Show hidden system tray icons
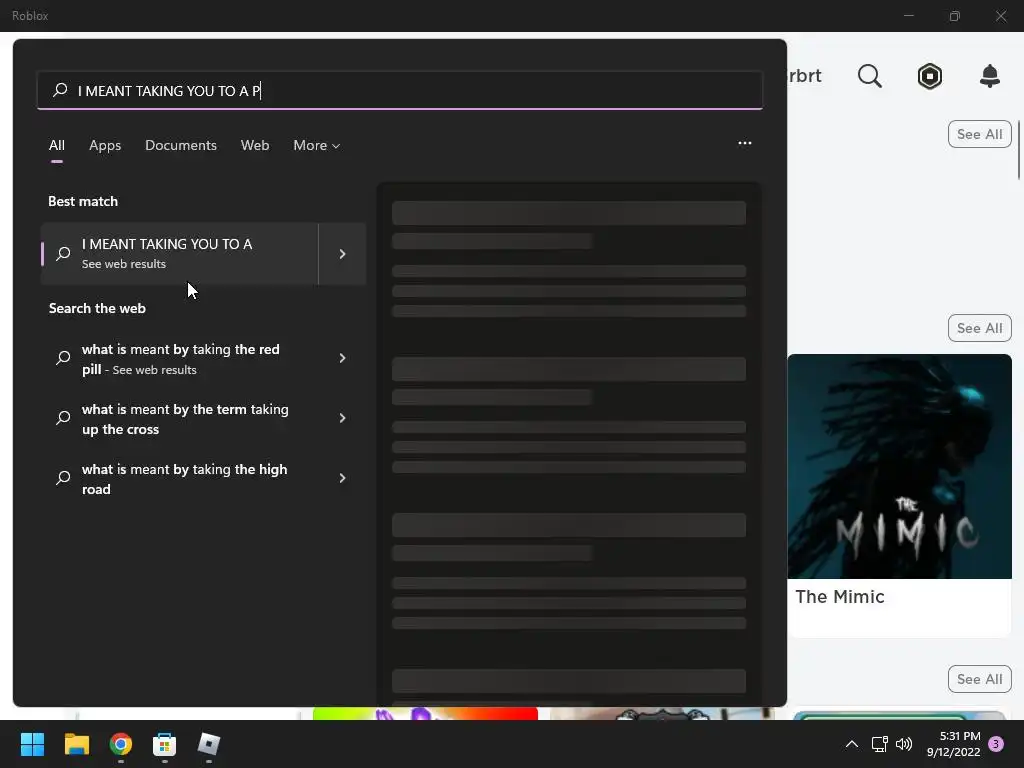 [852, 744]
